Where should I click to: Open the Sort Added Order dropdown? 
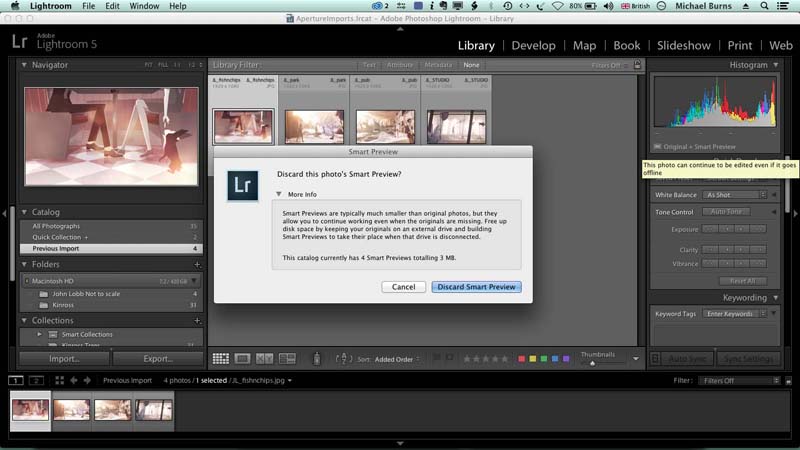pos(397,359)
